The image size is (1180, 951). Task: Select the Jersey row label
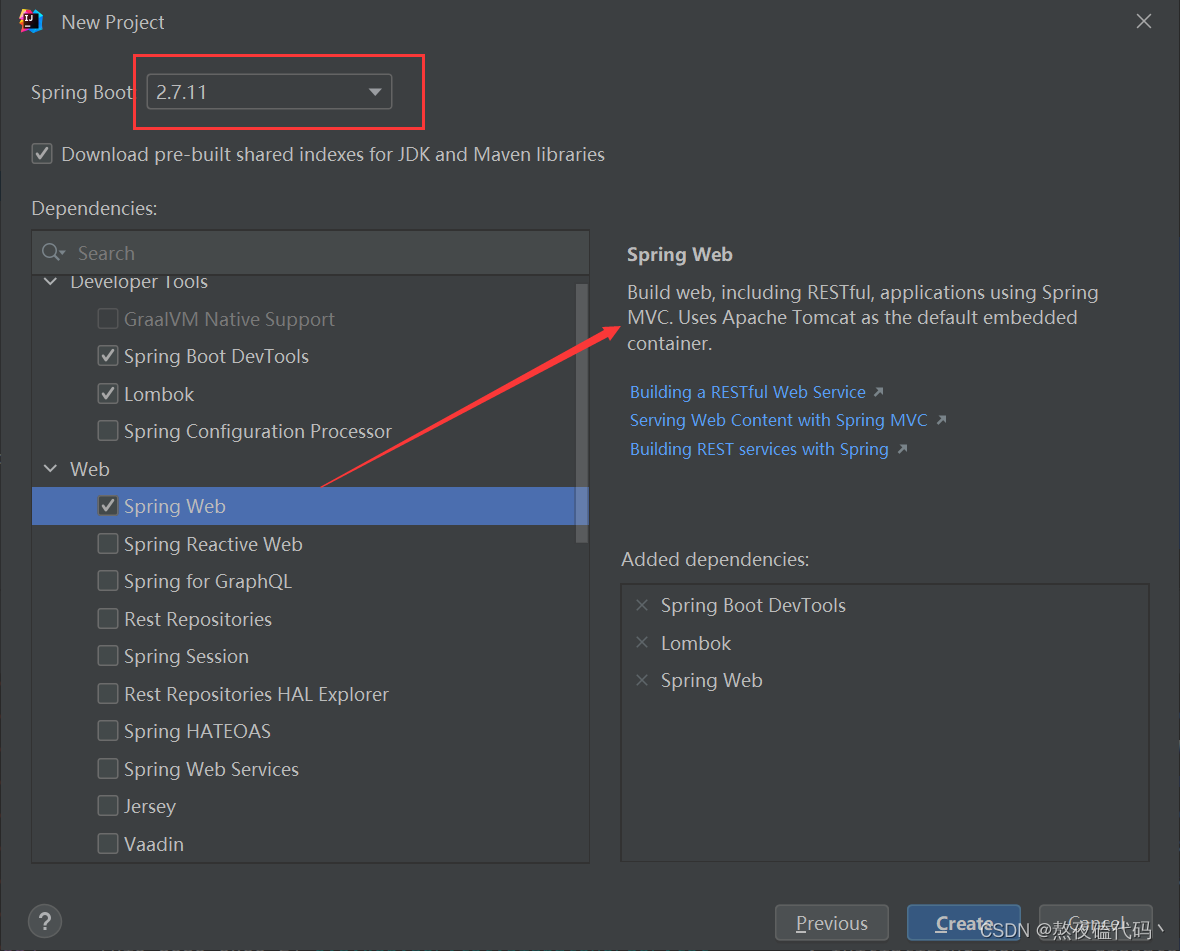(150, 807)
